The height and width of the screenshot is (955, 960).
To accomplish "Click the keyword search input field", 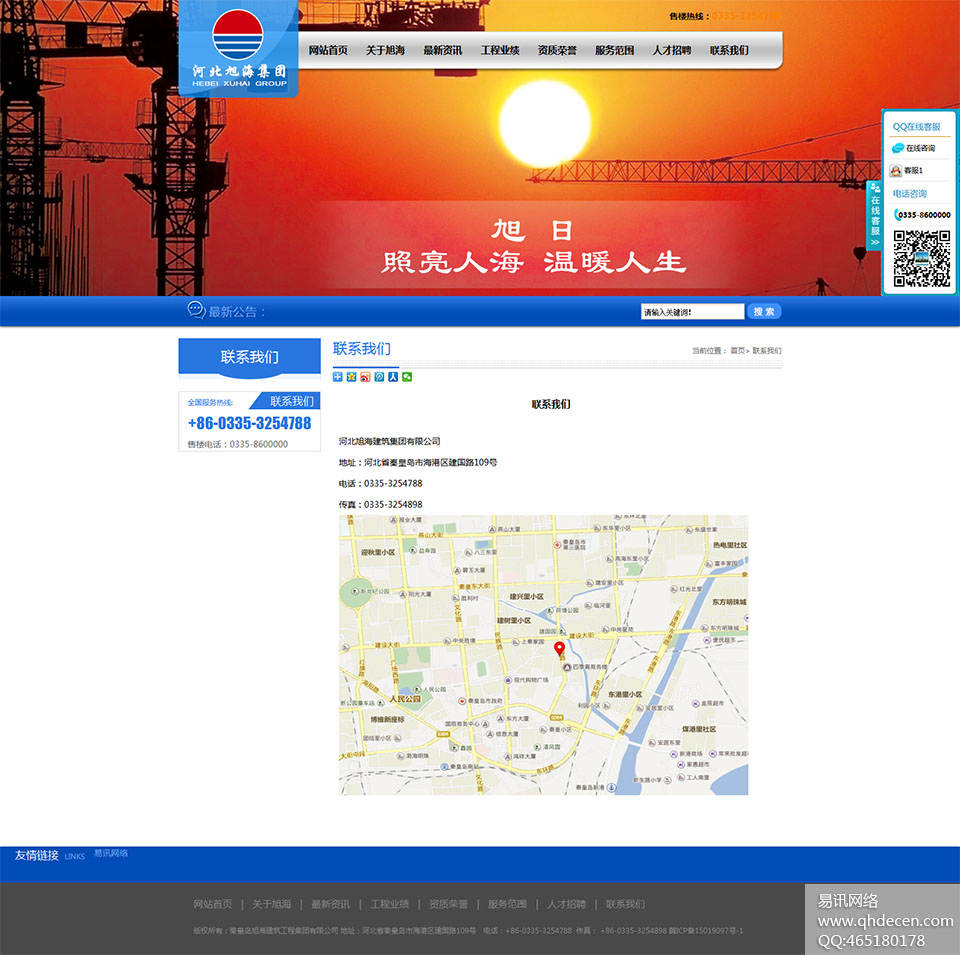I will pos(692,312).
